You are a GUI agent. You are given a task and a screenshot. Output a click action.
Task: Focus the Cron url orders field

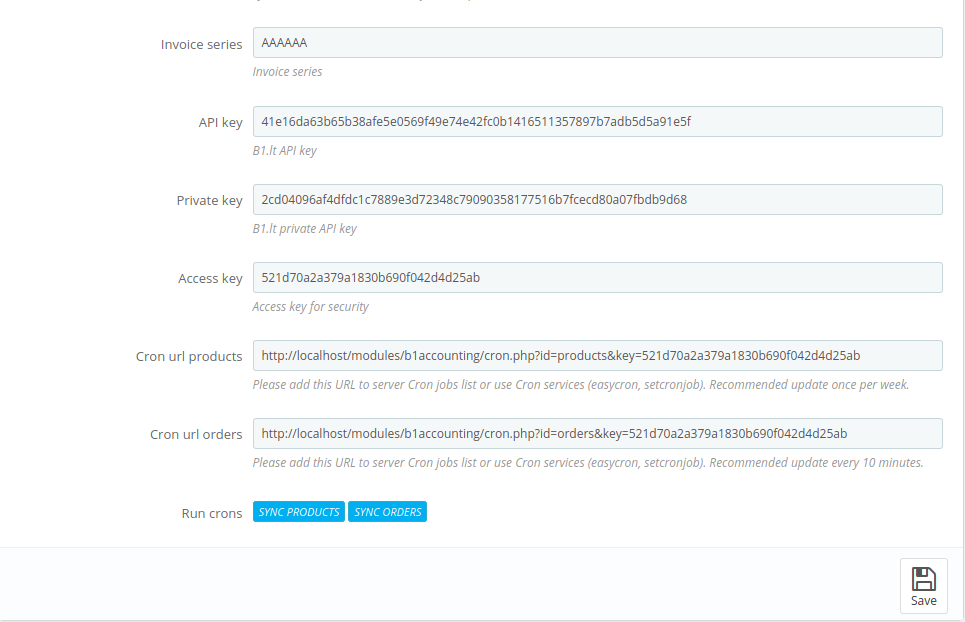pyautogui.click(x=597, y=434)
